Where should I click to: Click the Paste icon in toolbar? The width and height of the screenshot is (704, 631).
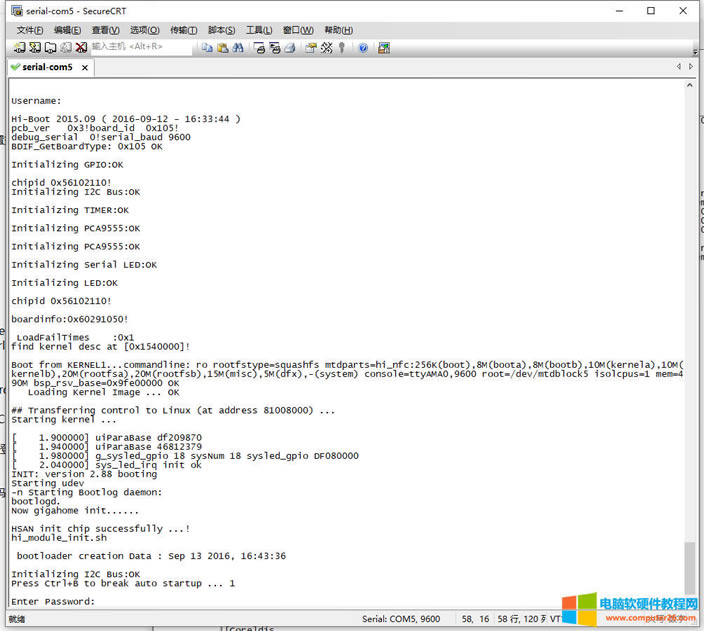[x=221, y=47]
